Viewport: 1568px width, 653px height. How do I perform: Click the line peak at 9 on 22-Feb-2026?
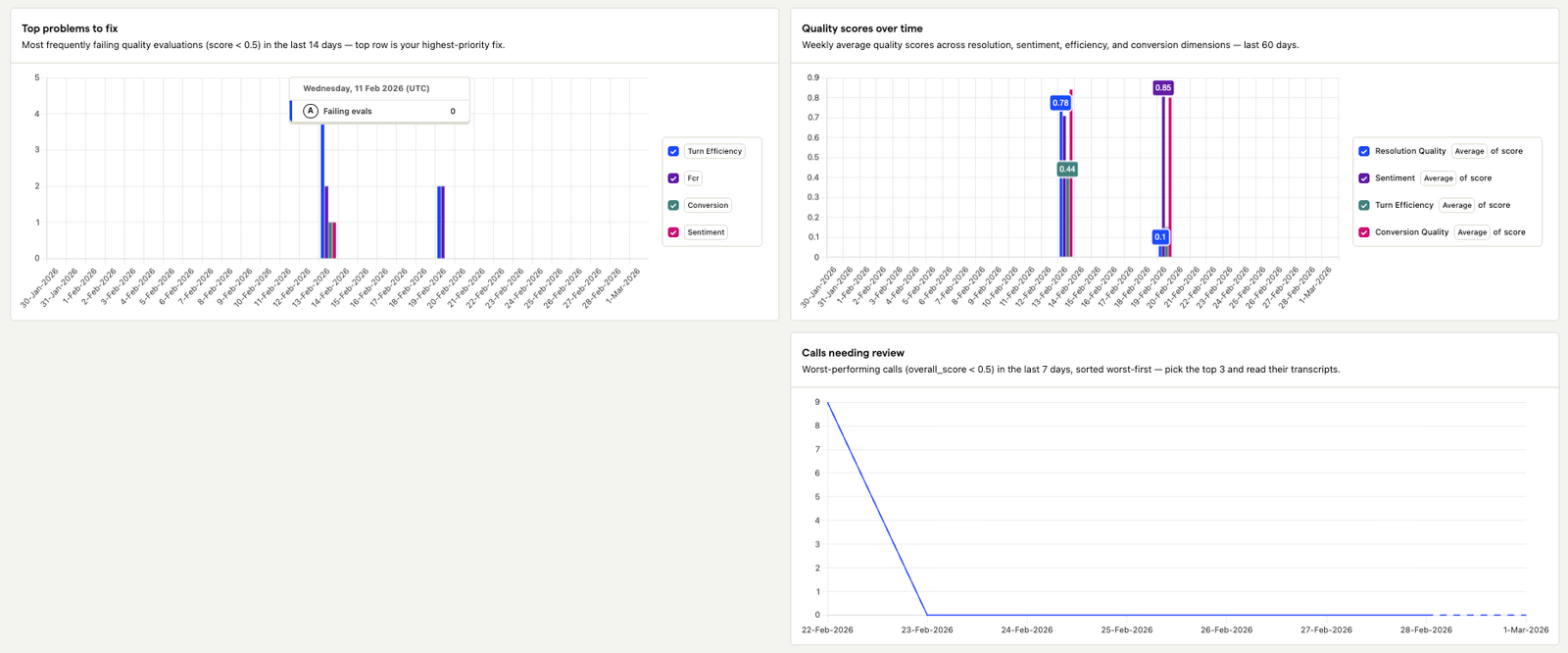pyautogui.click(x=828, y=402)
